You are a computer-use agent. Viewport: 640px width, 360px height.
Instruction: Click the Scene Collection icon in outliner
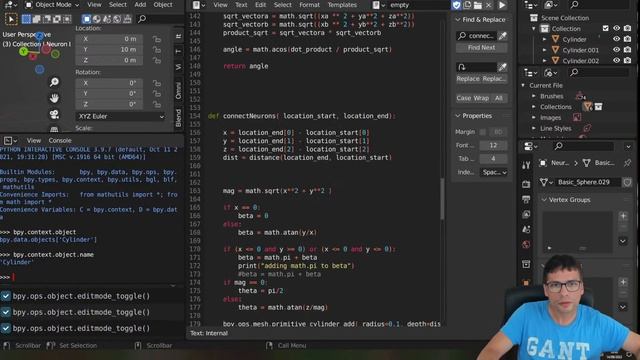click(533, 18)
